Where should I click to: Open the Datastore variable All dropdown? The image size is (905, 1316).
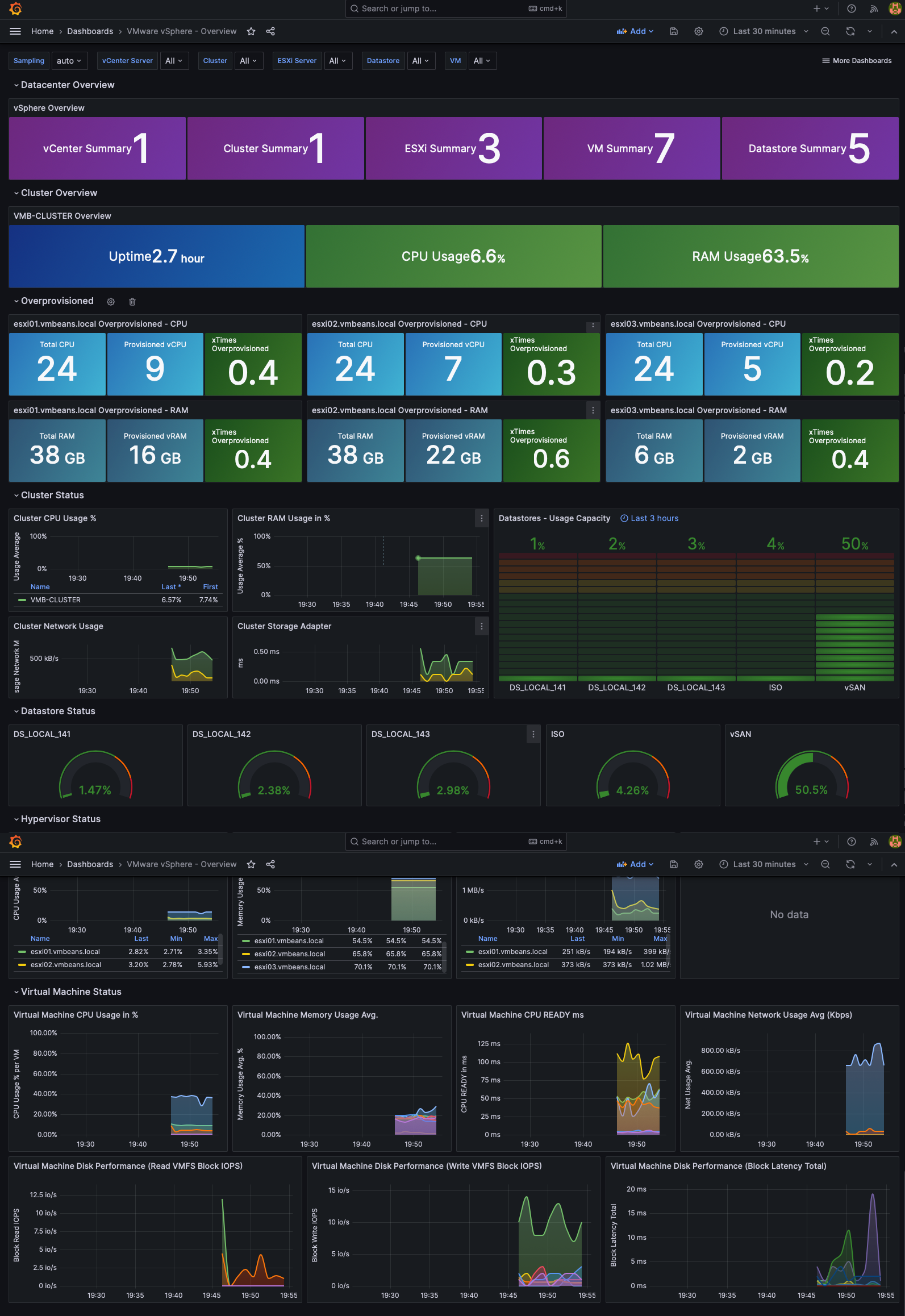tap(421, 61)
